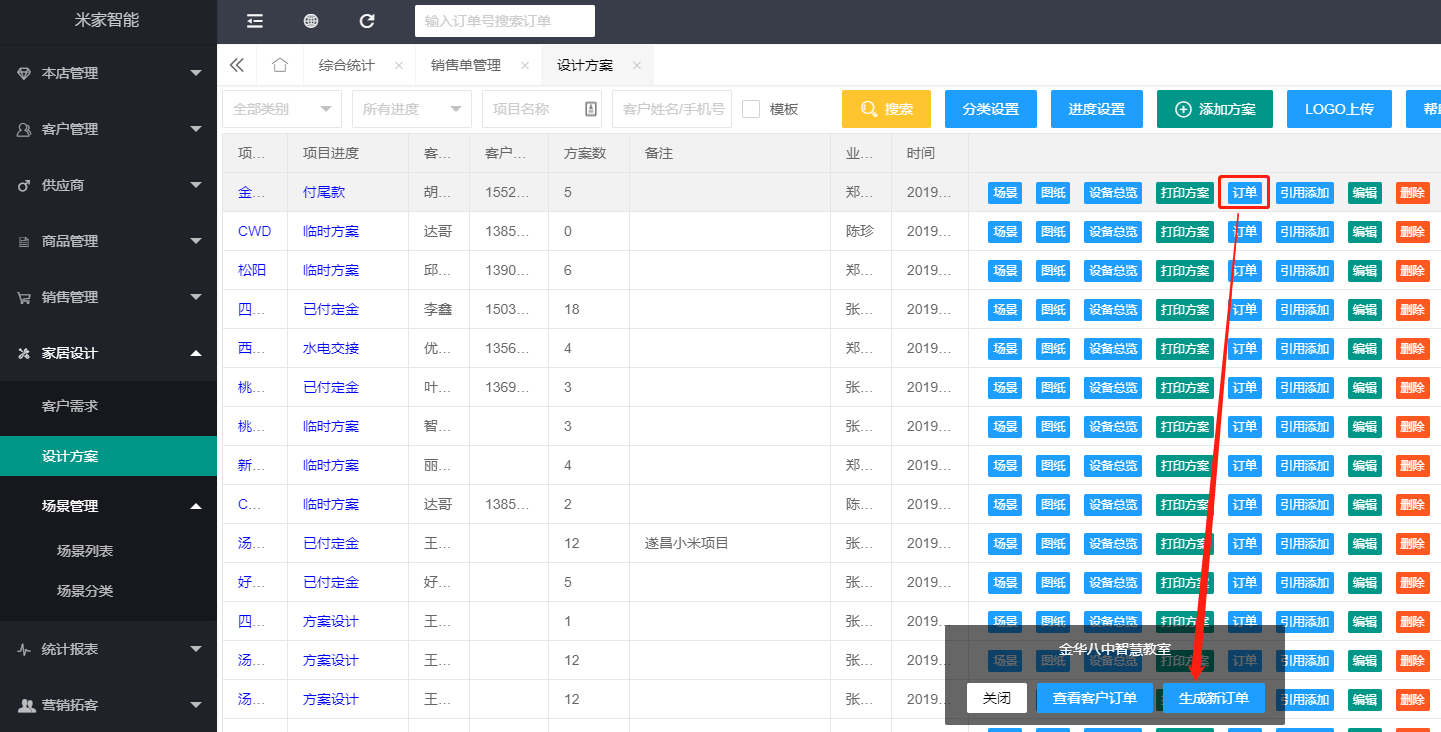The width and height of the screenshot is (1441, 732).
Task: Click the diamond icon beside 本店管理
Action: coord(25,73)
